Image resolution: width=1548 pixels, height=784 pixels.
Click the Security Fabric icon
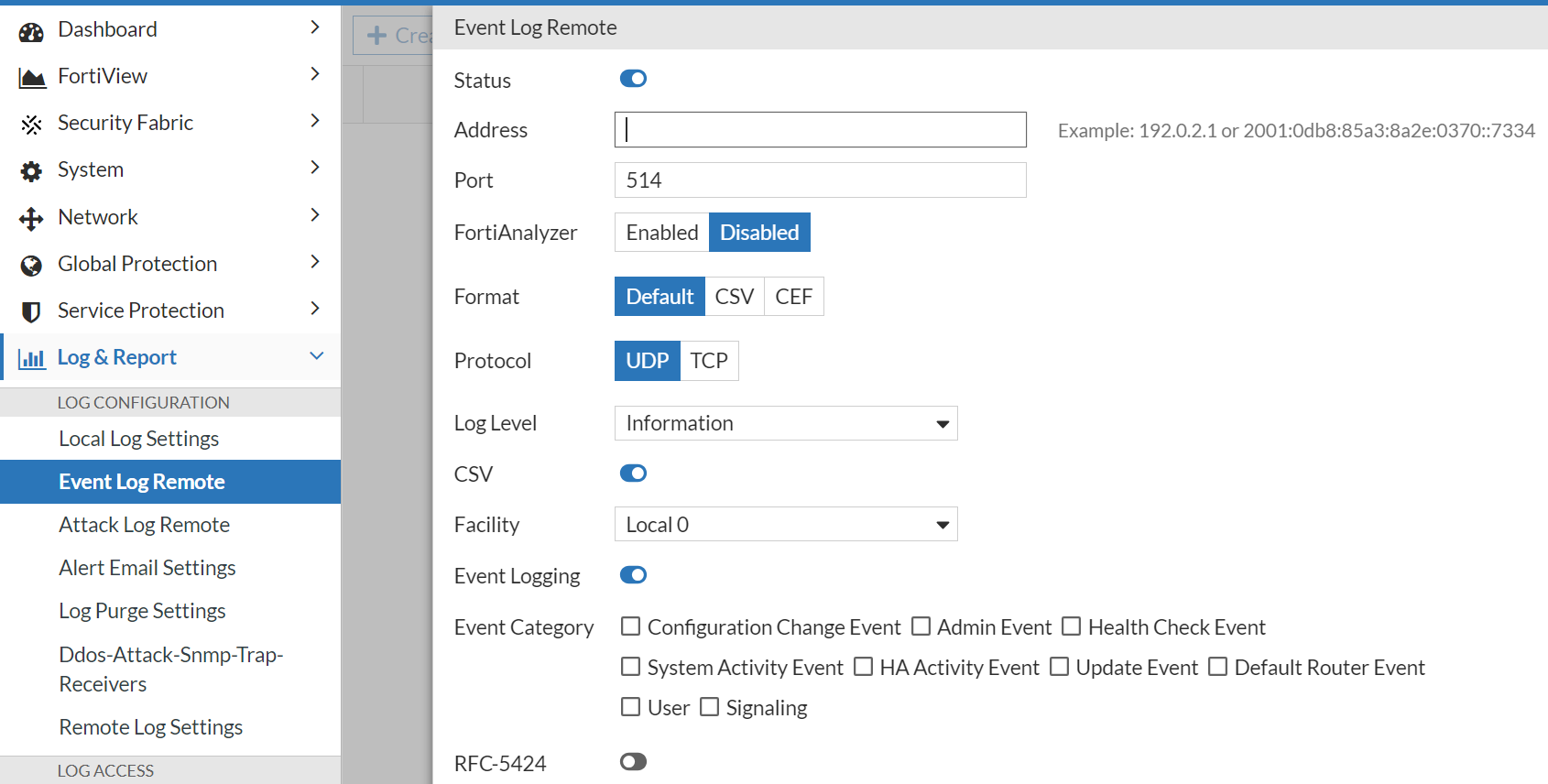coord(32,125)
